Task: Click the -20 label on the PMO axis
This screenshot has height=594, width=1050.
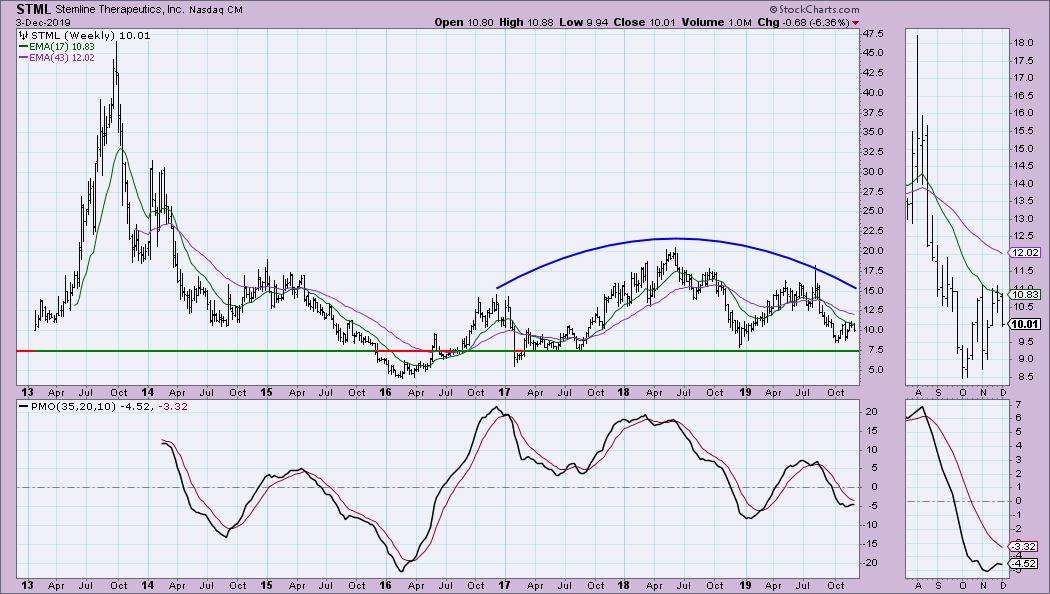Action: pos(871,563)
